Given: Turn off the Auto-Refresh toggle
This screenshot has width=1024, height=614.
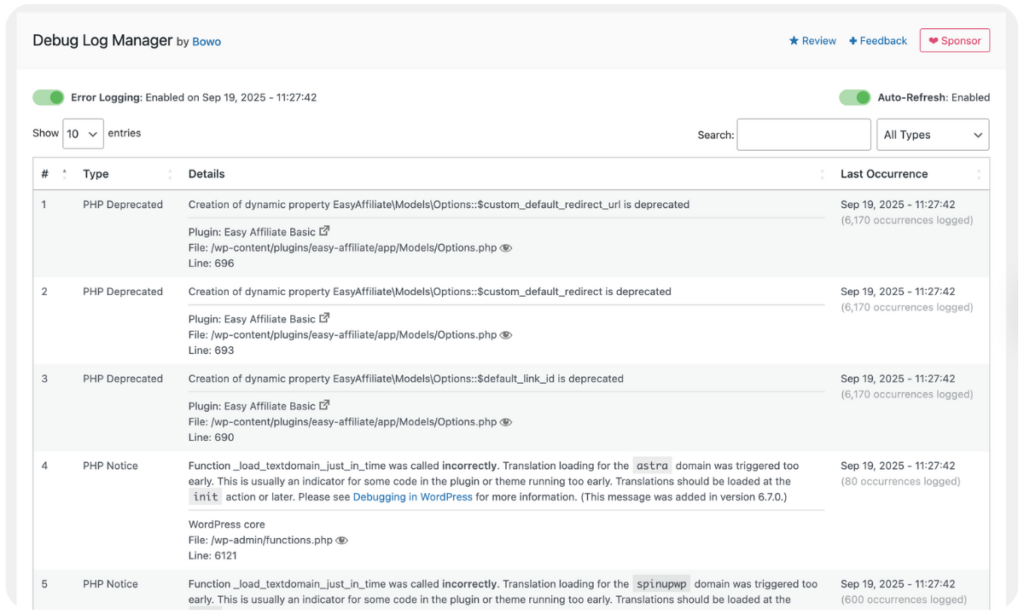Looking at the screenshot, I should pos(853,97).
